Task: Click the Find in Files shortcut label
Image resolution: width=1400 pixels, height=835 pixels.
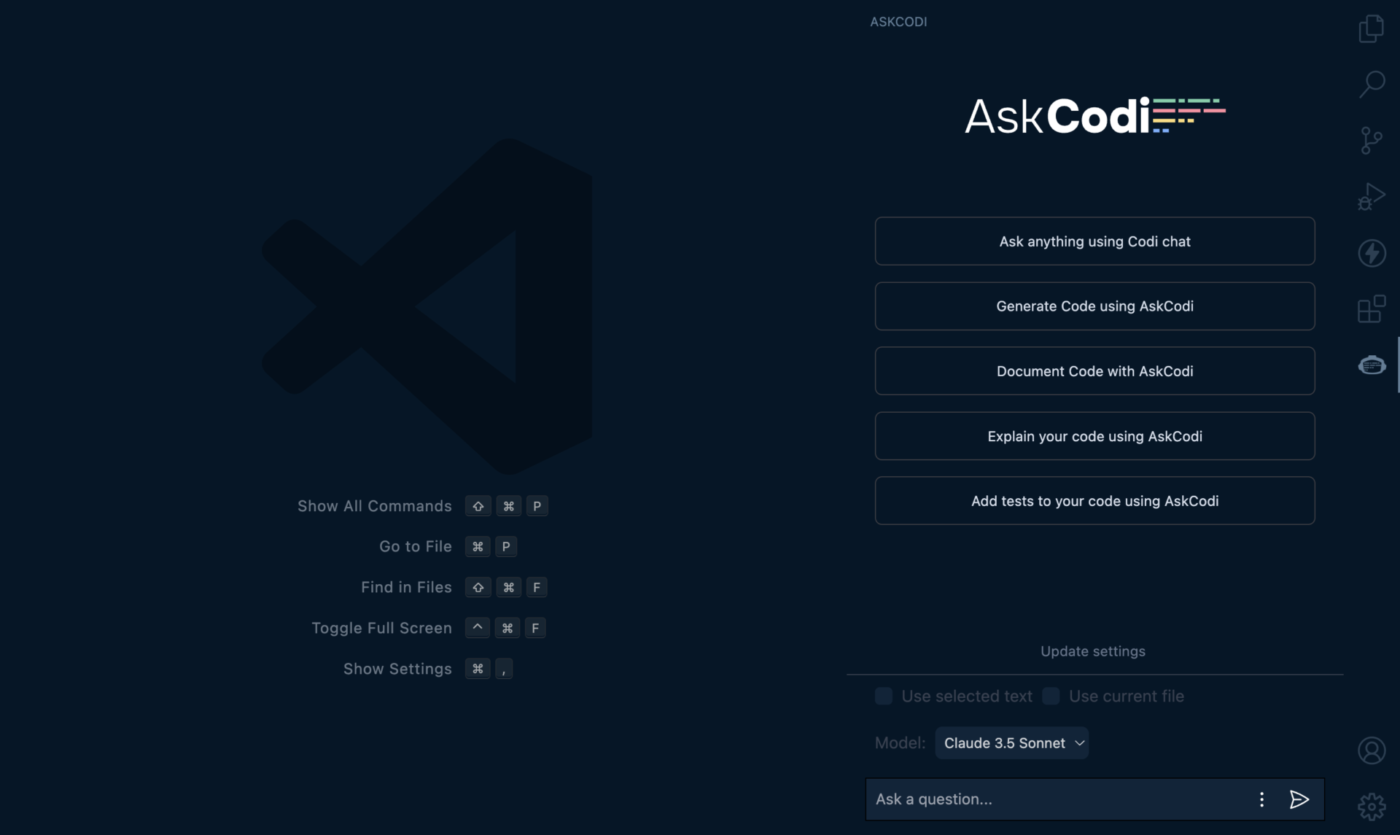Action: (407, 587)
